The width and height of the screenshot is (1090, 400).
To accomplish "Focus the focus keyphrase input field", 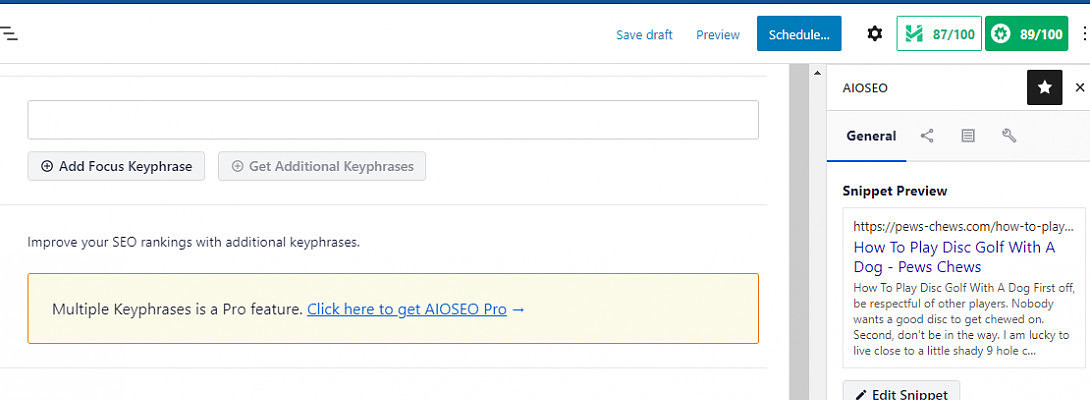I will (392, 120).
